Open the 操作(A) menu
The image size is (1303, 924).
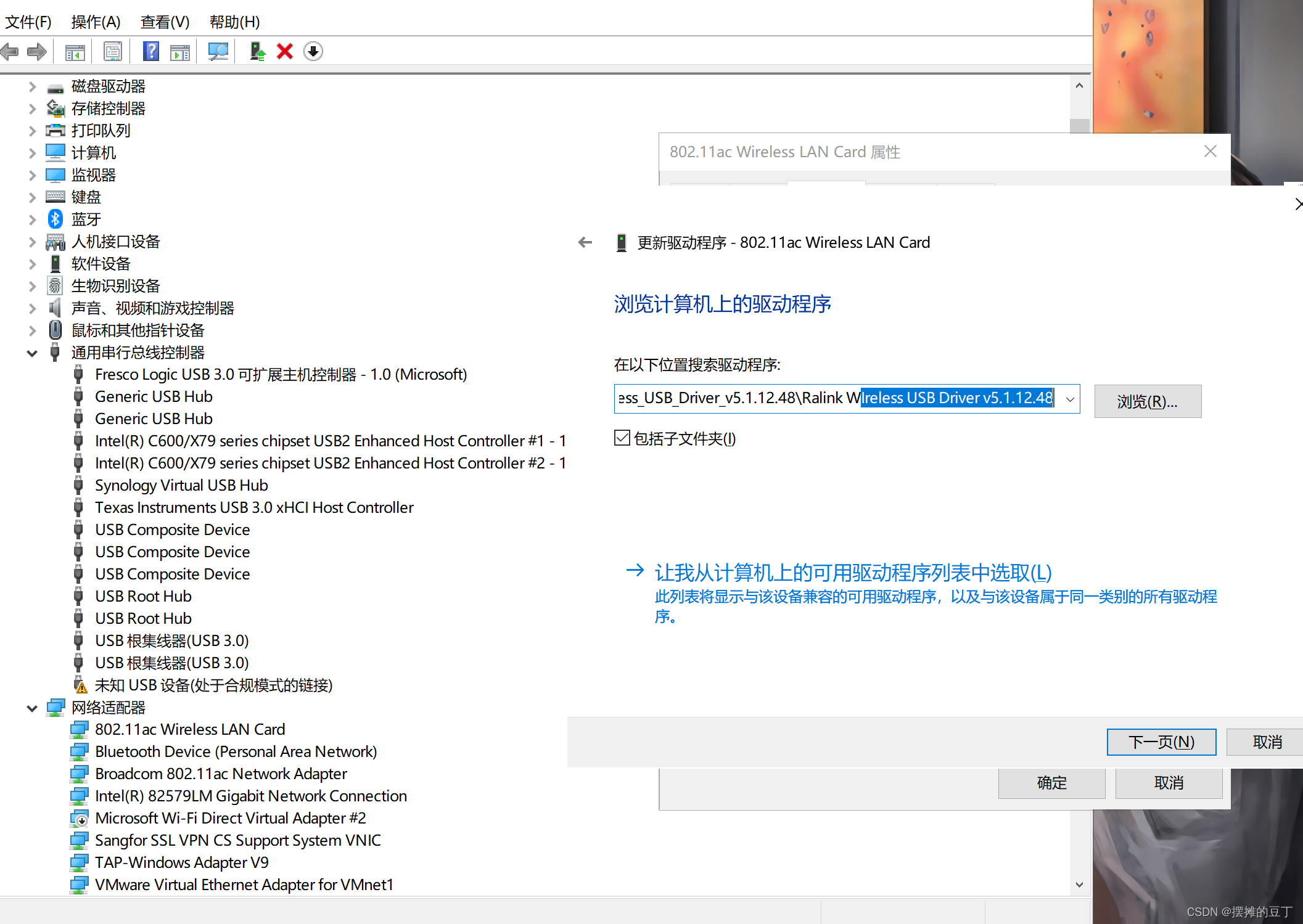(96, 22)
